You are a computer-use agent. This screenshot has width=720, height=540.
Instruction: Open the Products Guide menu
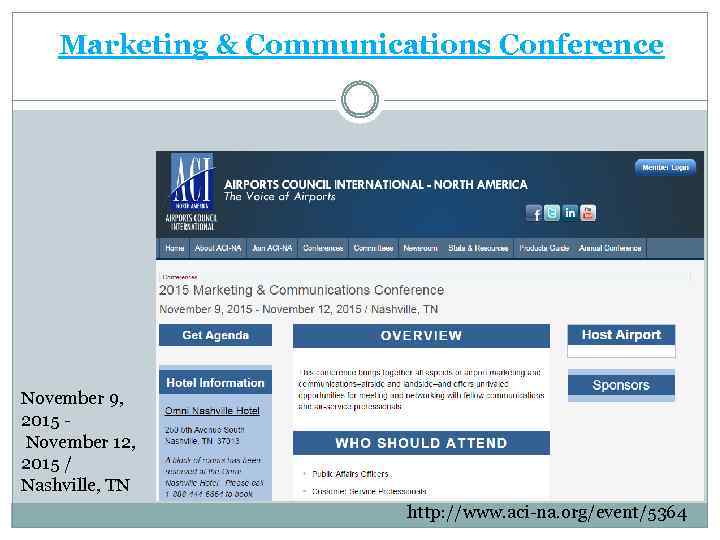pos(544,248)
